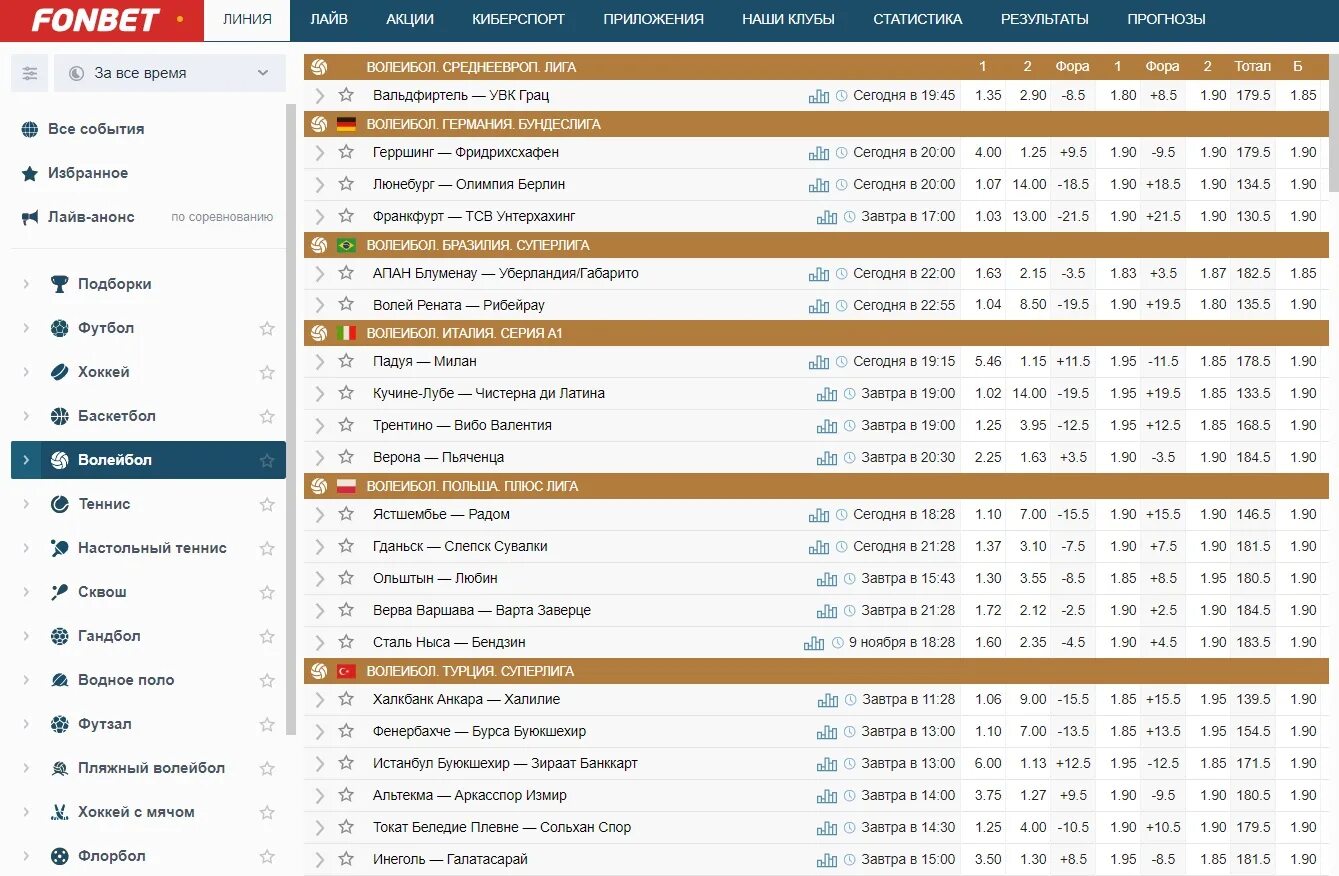This screenshot has height=876, width=1339.
Task: Click the trophy icon next to Подборки
Action: click(x=60, y=284)
